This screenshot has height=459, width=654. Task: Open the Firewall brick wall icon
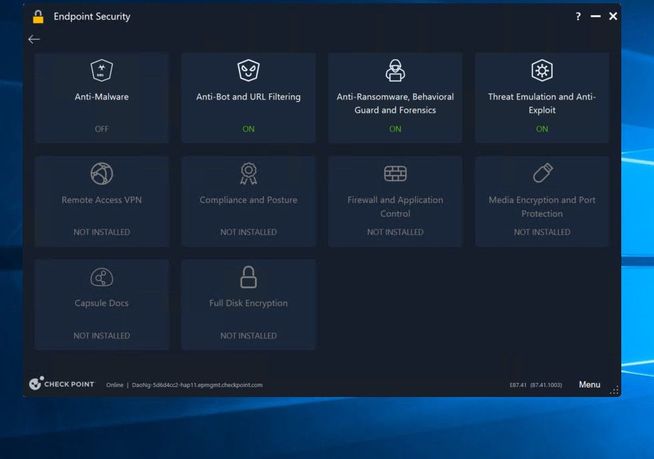(x=395, y=174)
